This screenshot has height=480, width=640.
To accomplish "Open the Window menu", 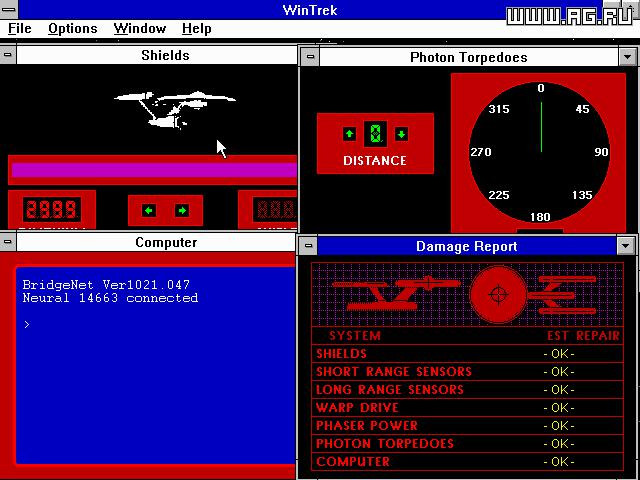I will coord(140,29).
